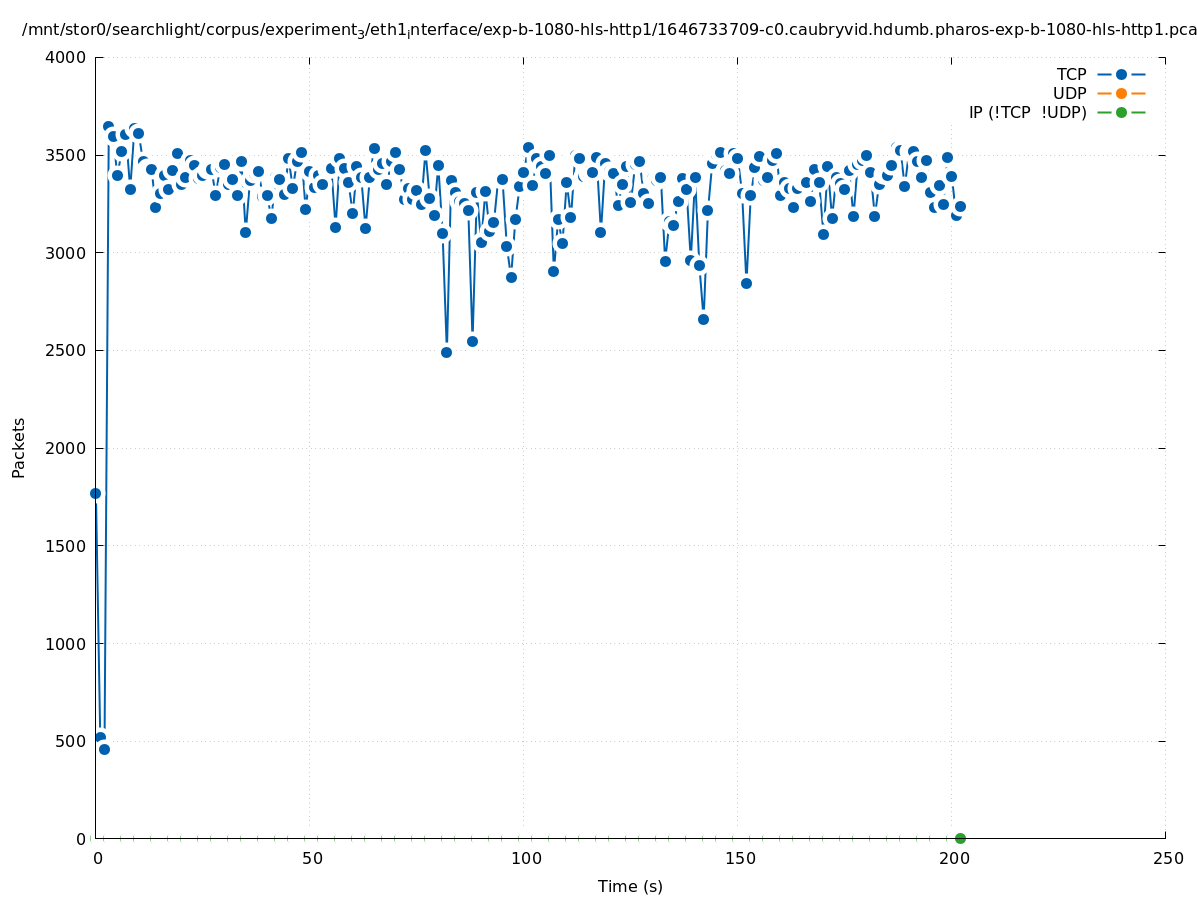Click the 1000 y-axis tick label
This screenshot has width=1197, height=900.
click(x=66, y=643)
